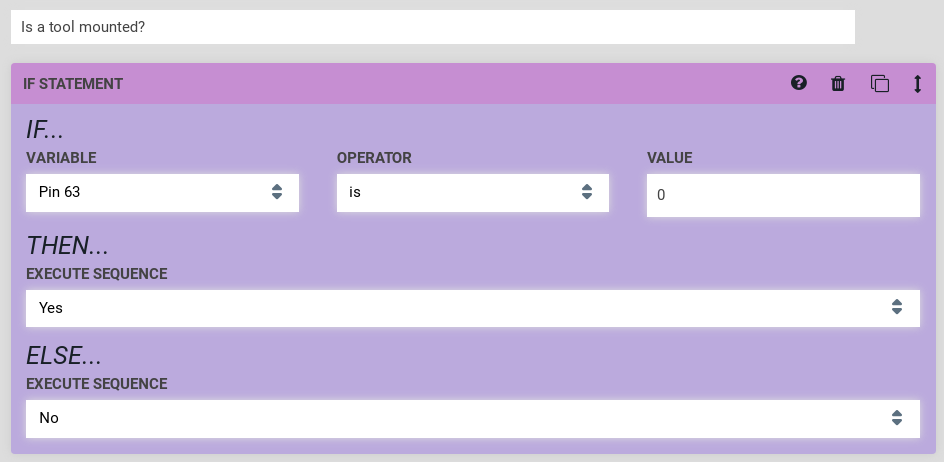Expand the ELSE execute sequence dropdown
Viewport: 944px width, 462px height.
(460, 418)
